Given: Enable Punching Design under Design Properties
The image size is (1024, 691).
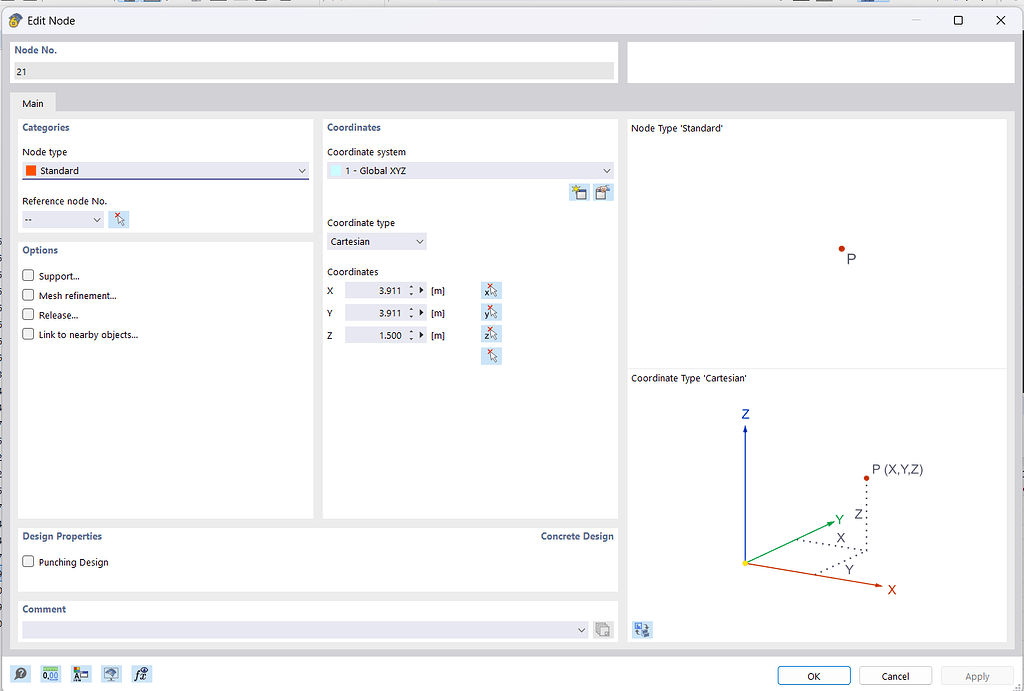Looking at the screenshot, I should 28,562.
